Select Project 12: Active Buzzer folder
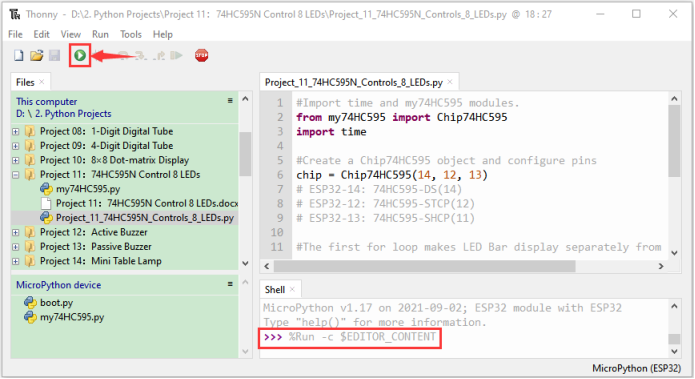 coord(94,232)
